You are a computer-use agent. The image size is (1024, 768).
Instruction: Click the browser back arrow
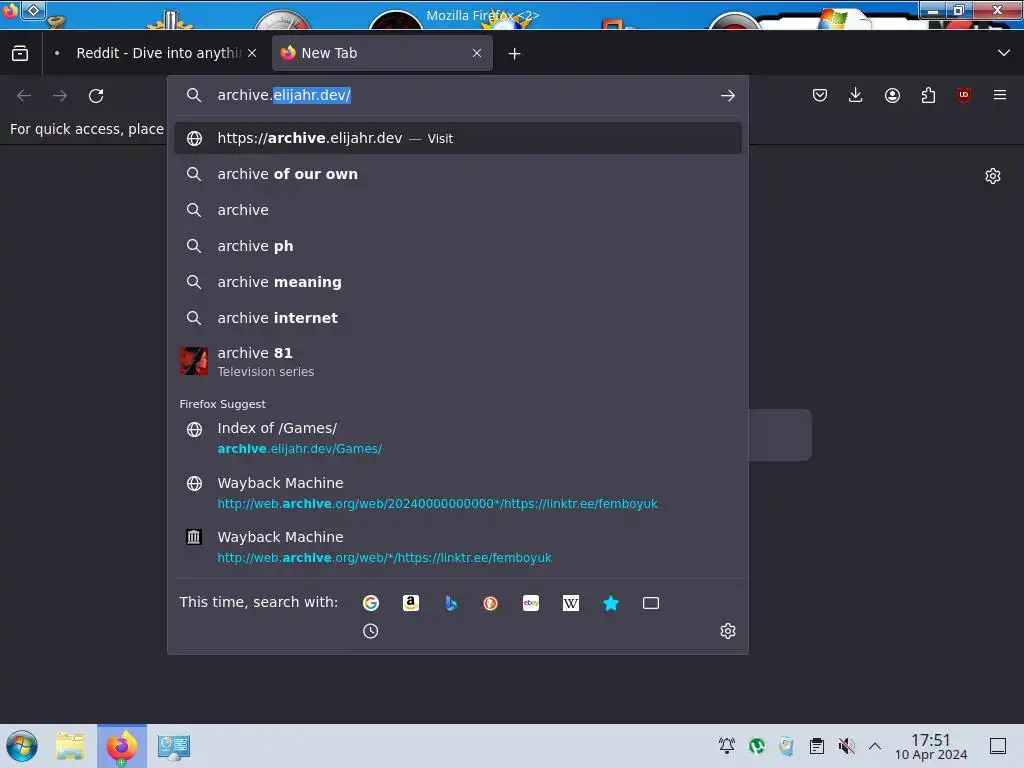pos(24,96)
